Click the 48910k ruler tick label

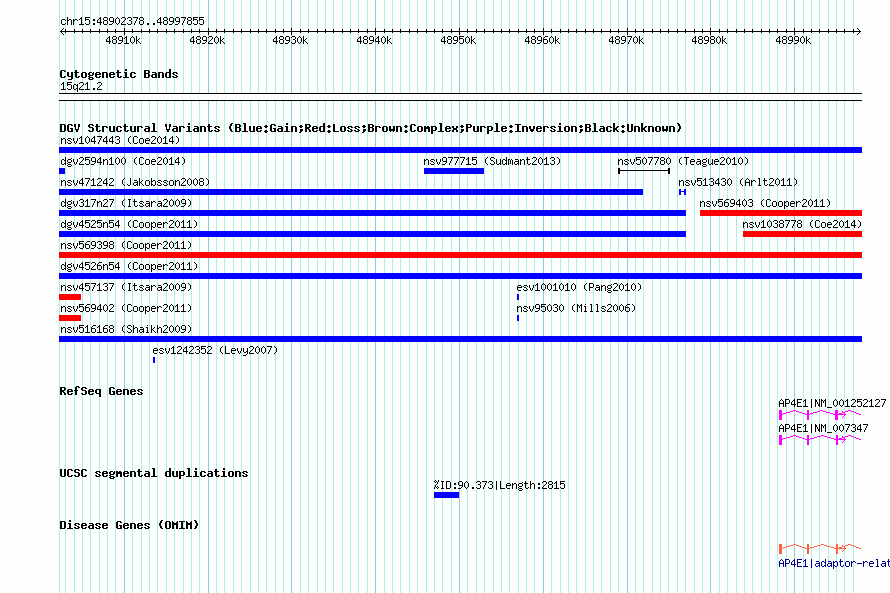[123, 40]
